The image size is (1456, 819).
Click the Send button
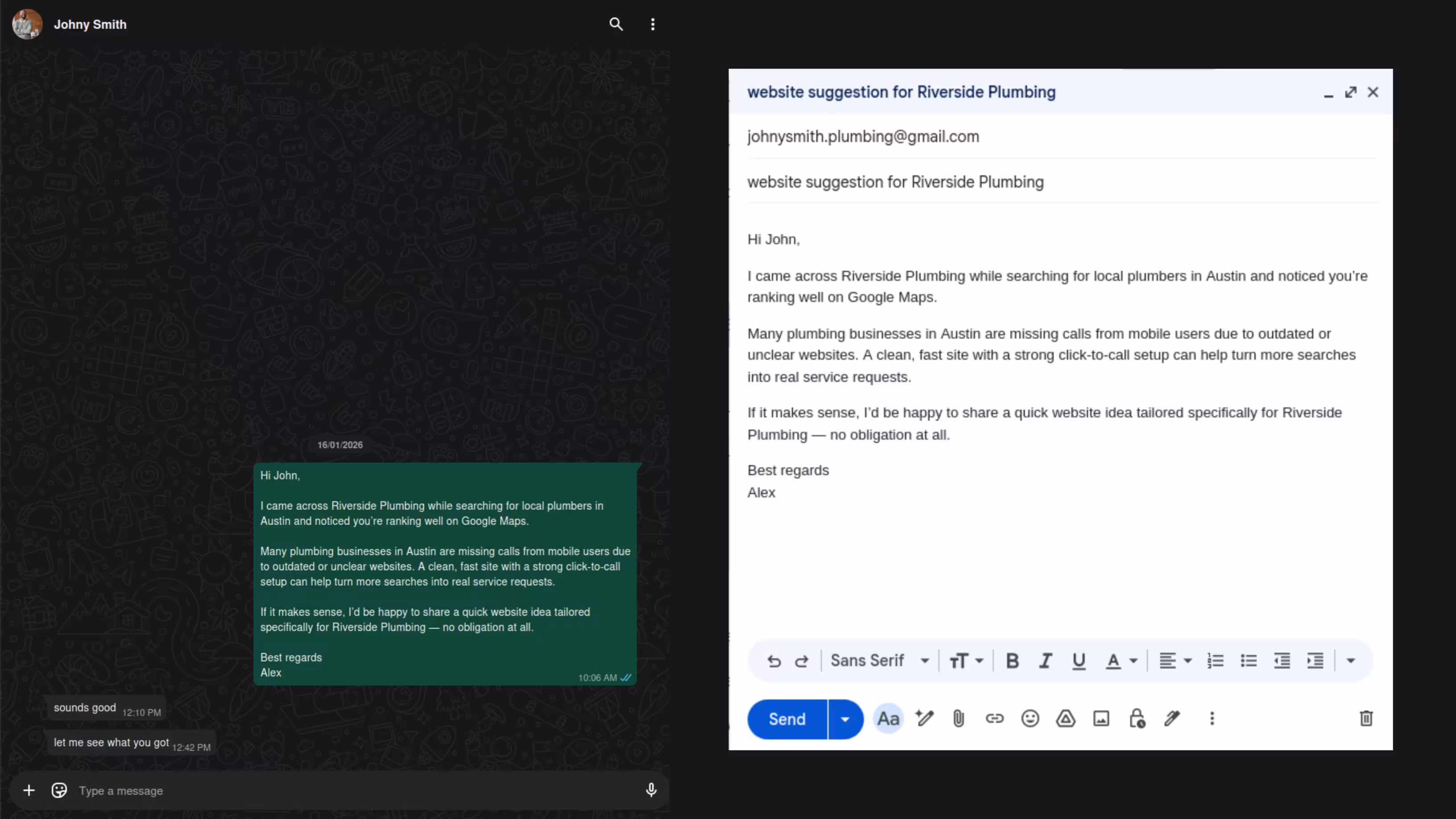(x=787, y=720)
